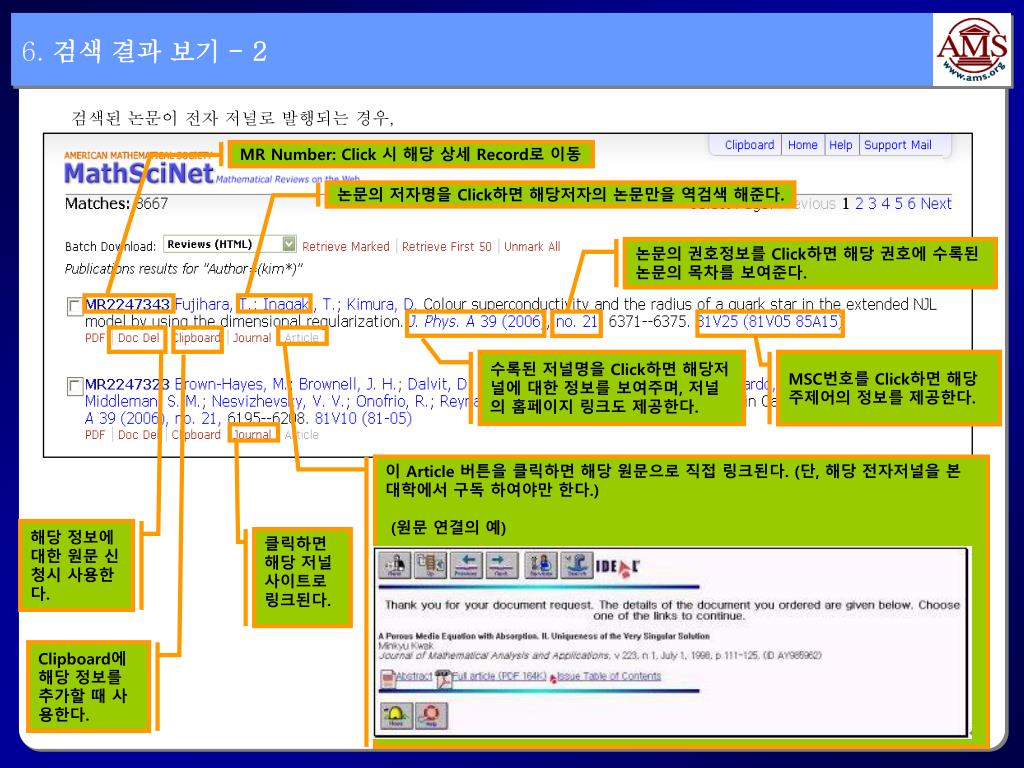
Task: Open Issue Table of Contents link
Action: (609, 676)
